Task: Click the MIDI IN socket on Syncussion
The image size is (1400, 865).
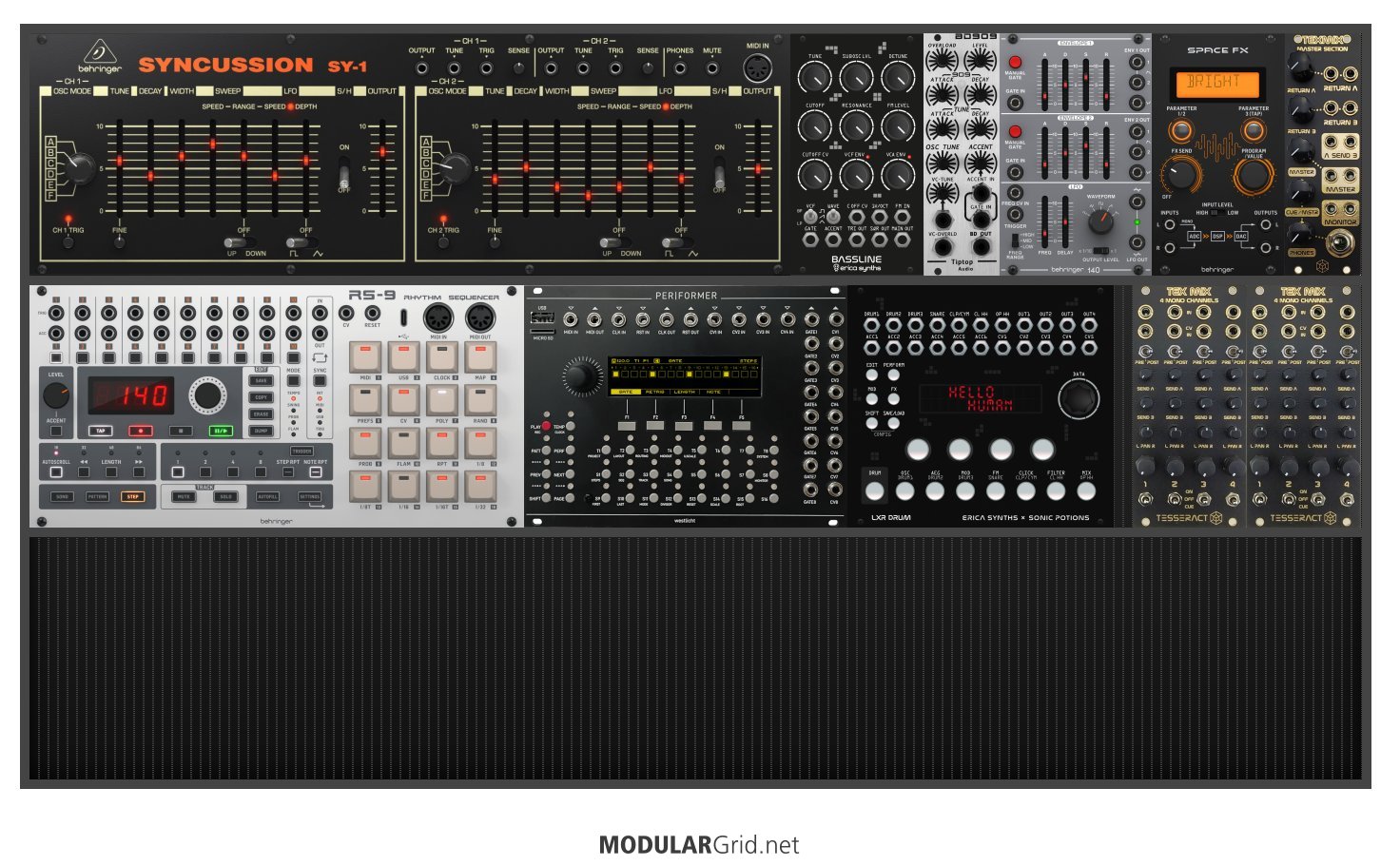Action: pyautogui.click(x=758, y=68)
